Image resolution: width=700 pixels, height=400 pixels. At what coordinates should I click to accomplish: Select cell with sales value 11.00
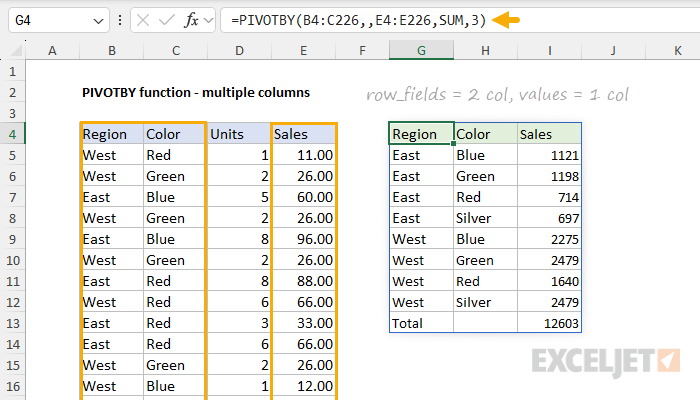[304, 155]
